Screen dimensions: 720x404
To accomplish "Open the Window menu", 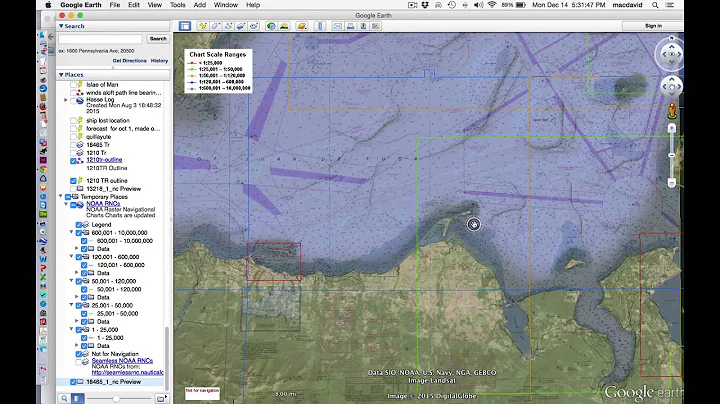I will pyautogui.click(x=226, y=5).
